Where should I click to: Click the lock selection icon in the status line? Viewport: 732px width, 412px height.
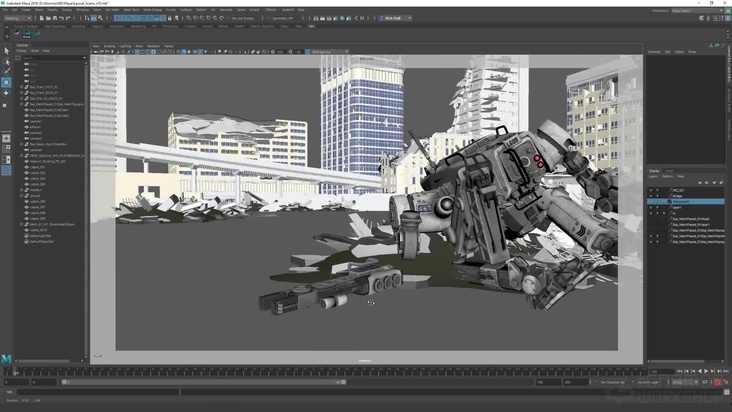pos(169,18)
